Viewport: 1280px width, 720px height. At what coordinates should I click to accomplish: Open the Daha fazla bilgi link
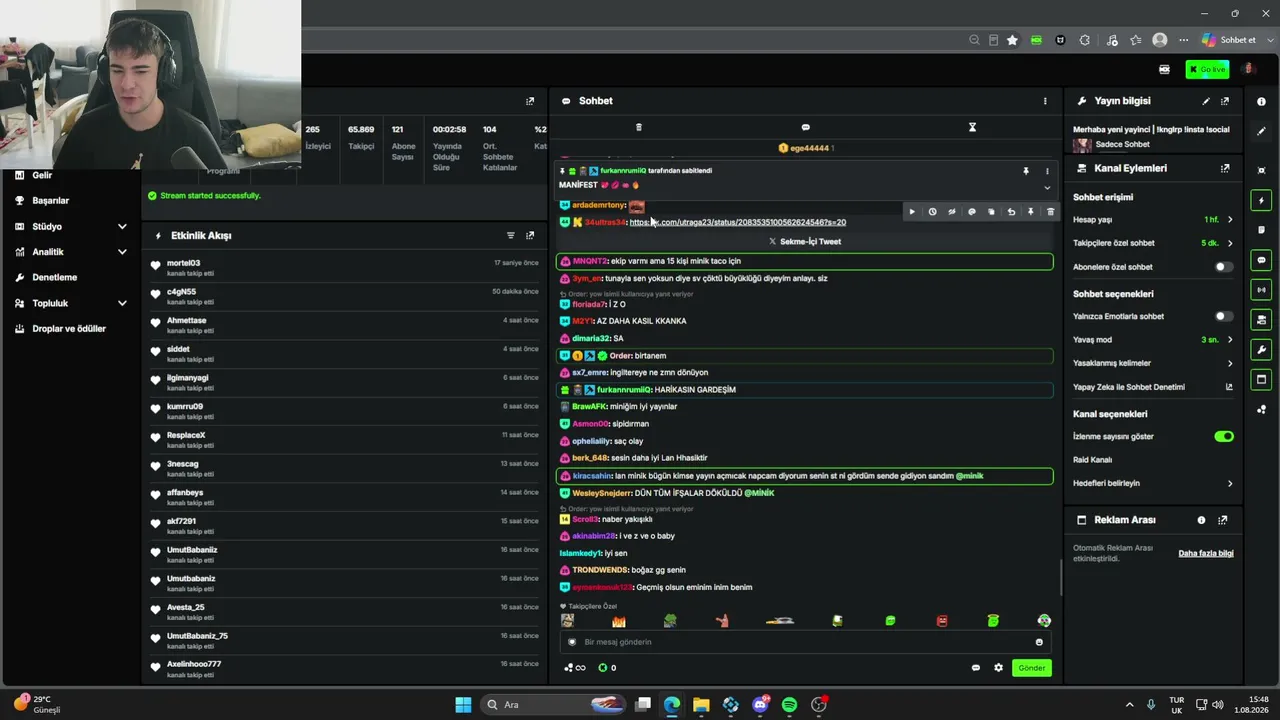(1205, 554)
